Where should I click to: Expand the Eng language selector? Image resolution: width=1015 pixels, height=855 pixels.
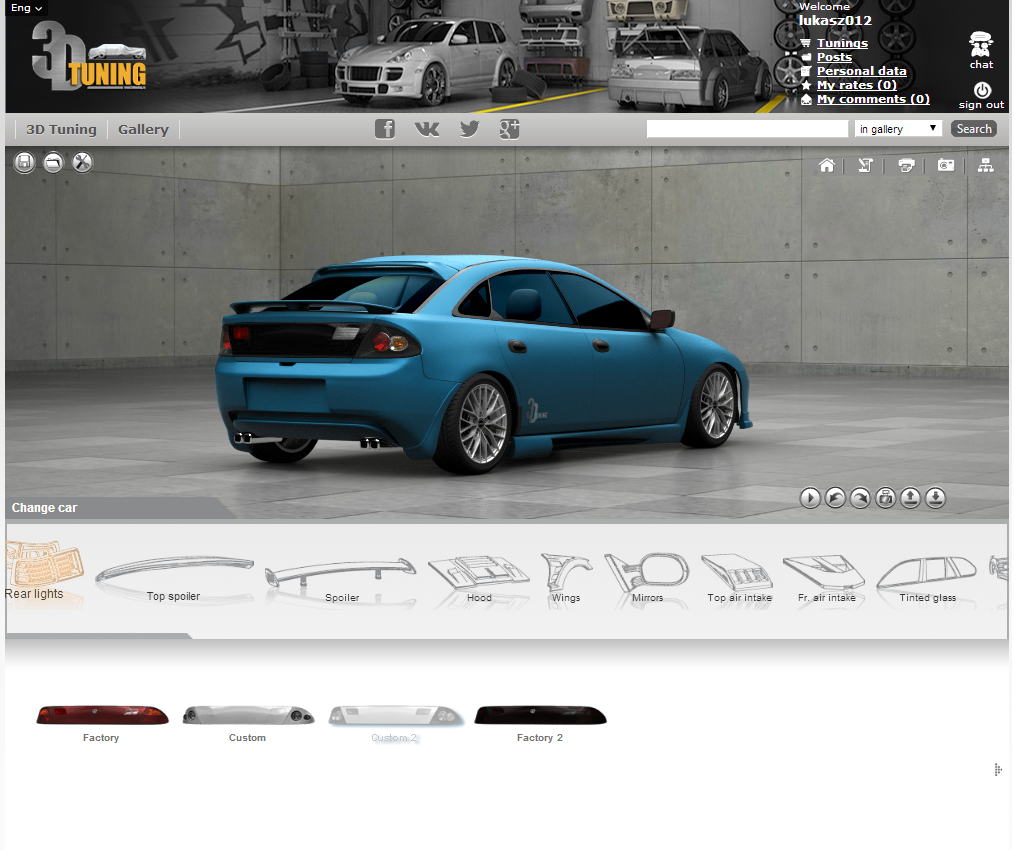pyautogui.click(x=26, y=8)
